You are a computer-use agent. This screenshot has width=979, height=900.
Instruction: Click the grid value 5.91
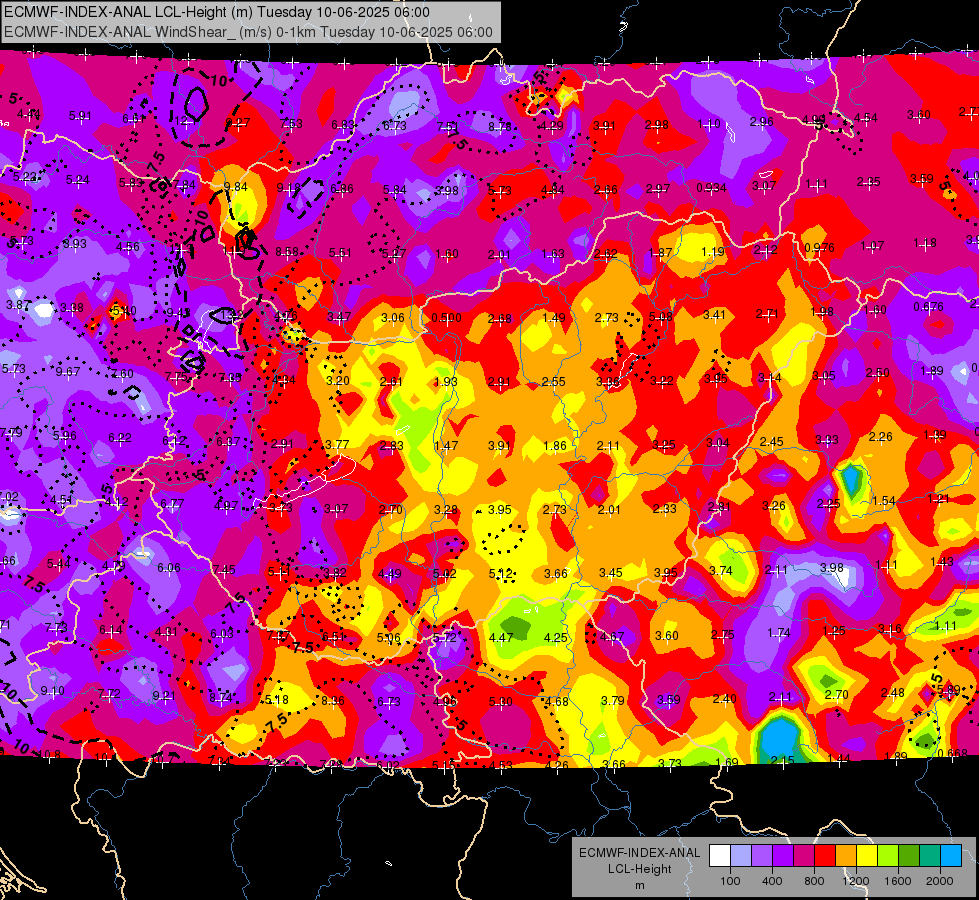80,116
